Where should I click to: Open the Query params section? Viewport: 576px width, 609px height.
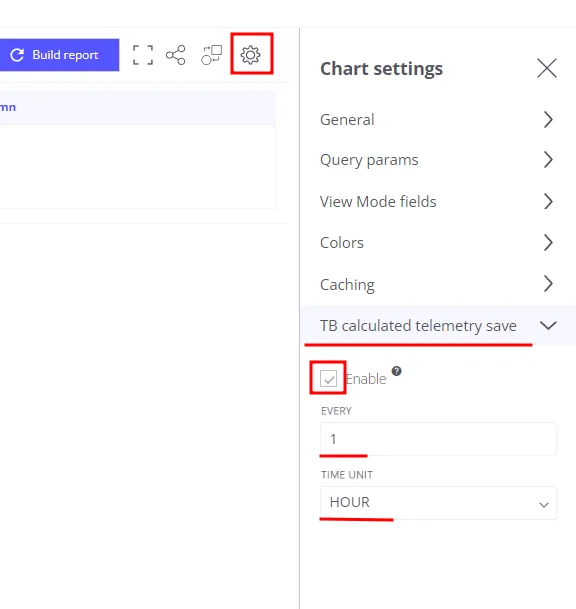point(438,160)
